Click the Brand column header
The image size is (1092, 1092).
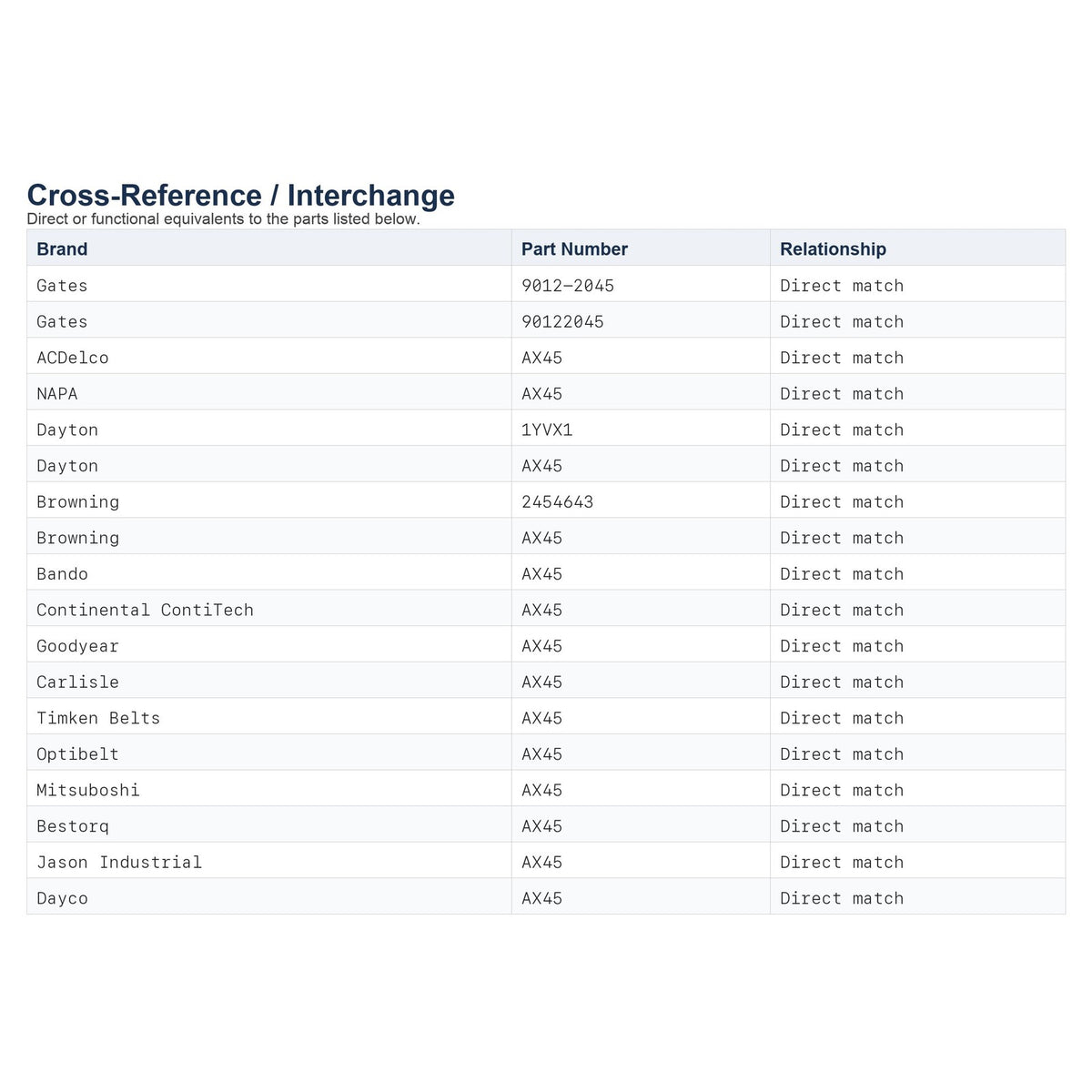coord(269,248)
